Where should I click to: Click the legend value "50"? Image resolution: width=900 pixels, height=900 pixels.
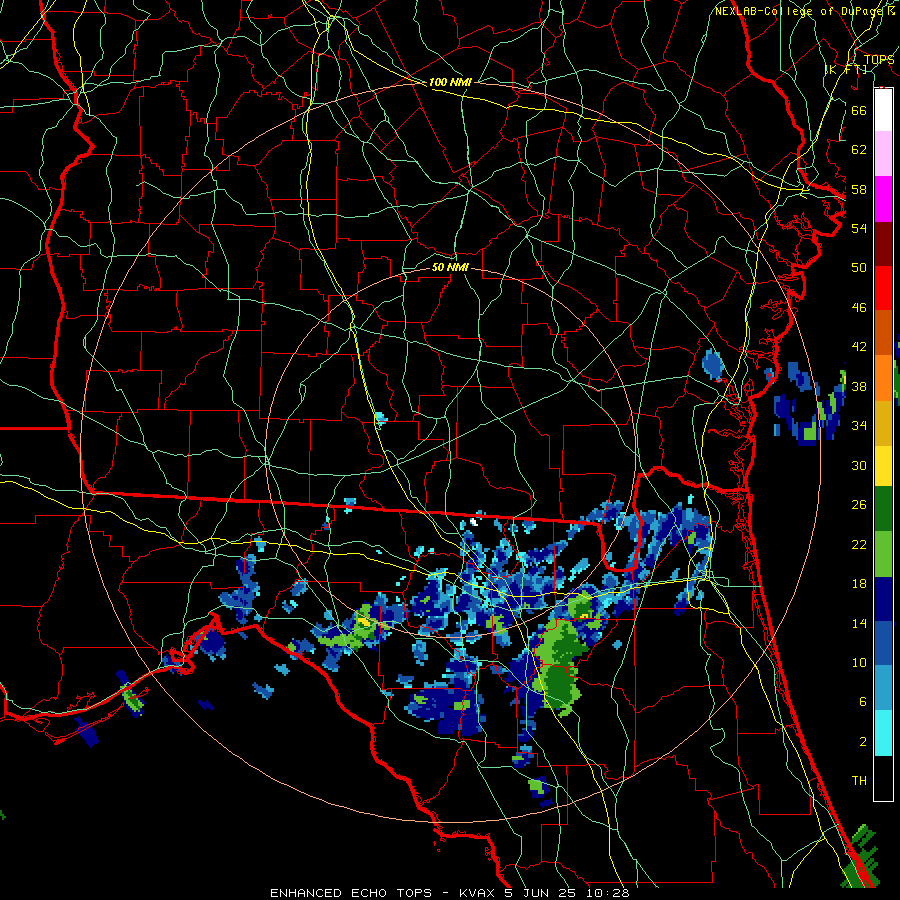(x=859, y=267)
